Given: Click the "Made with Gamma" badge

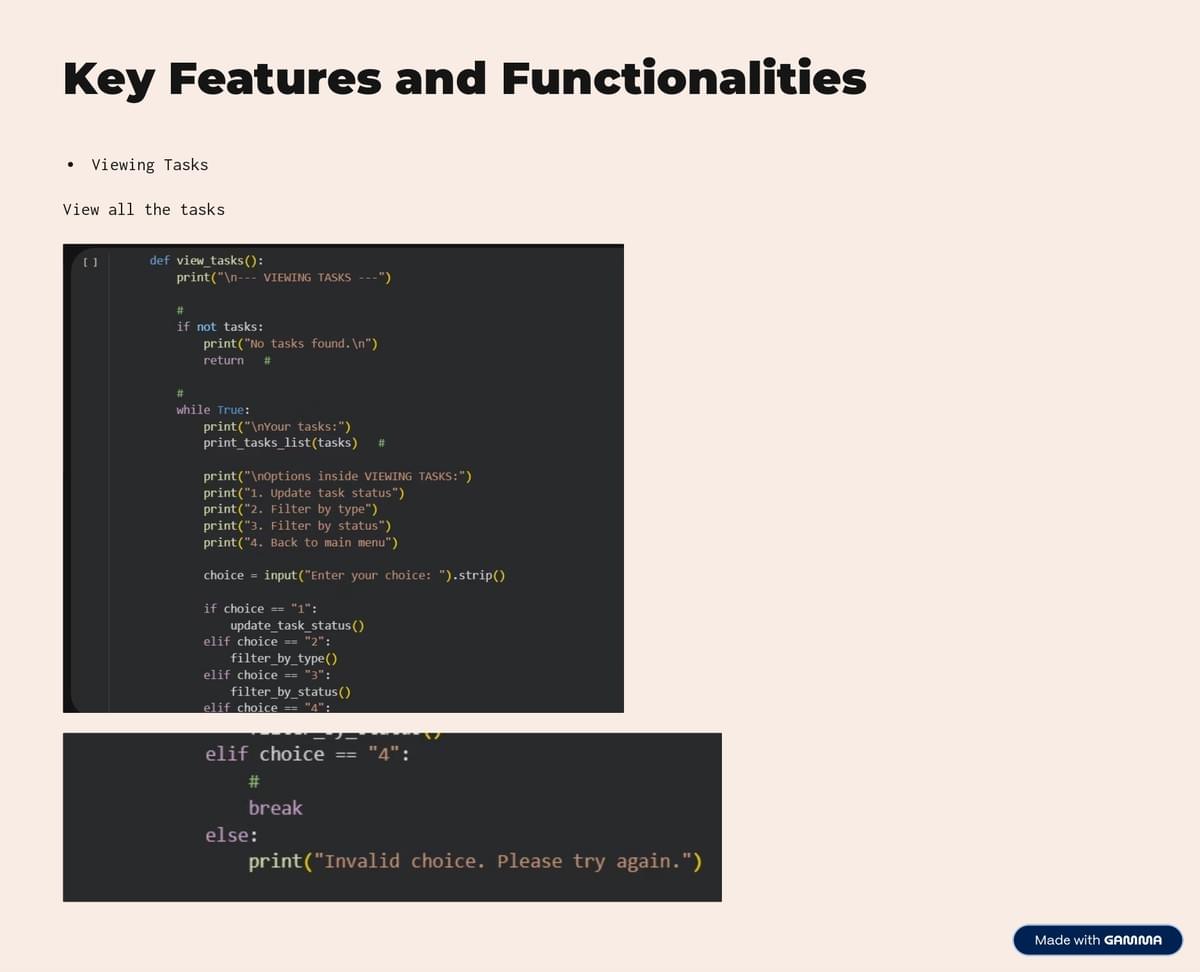Looking at the screenshot, I should point(1097,940).
